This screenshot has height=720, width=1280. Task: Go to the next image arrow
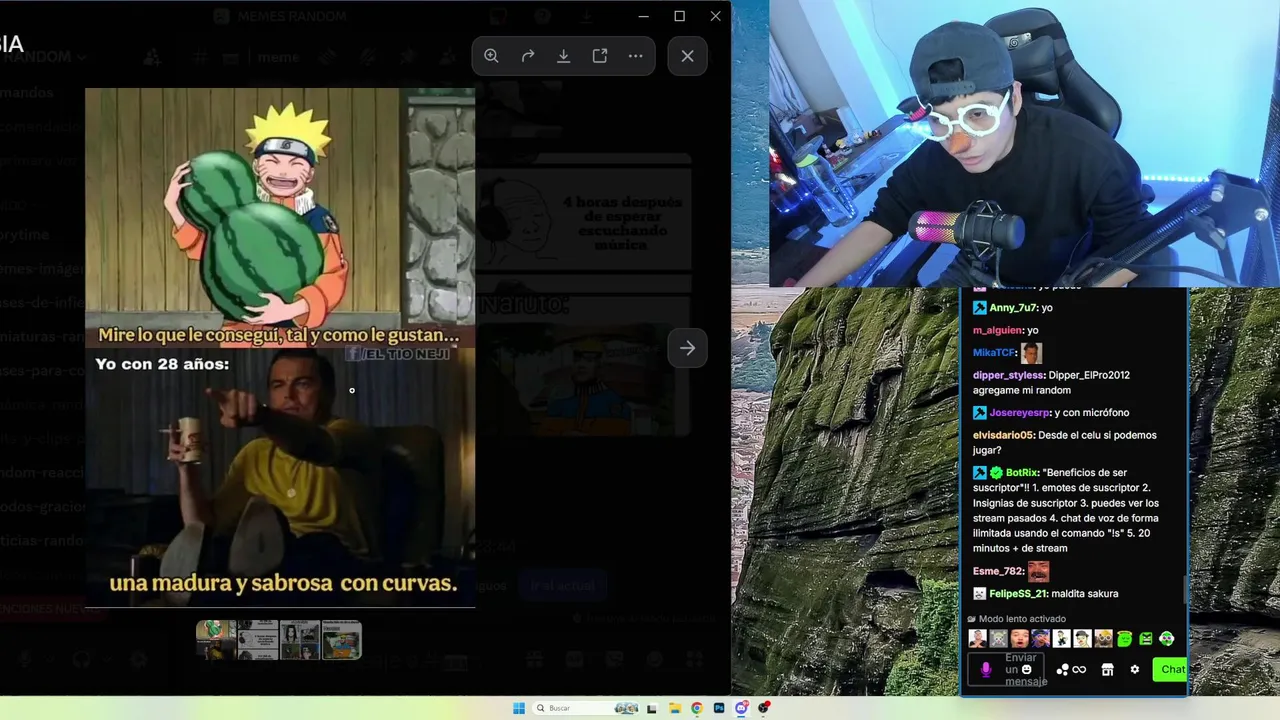[687, 348]
